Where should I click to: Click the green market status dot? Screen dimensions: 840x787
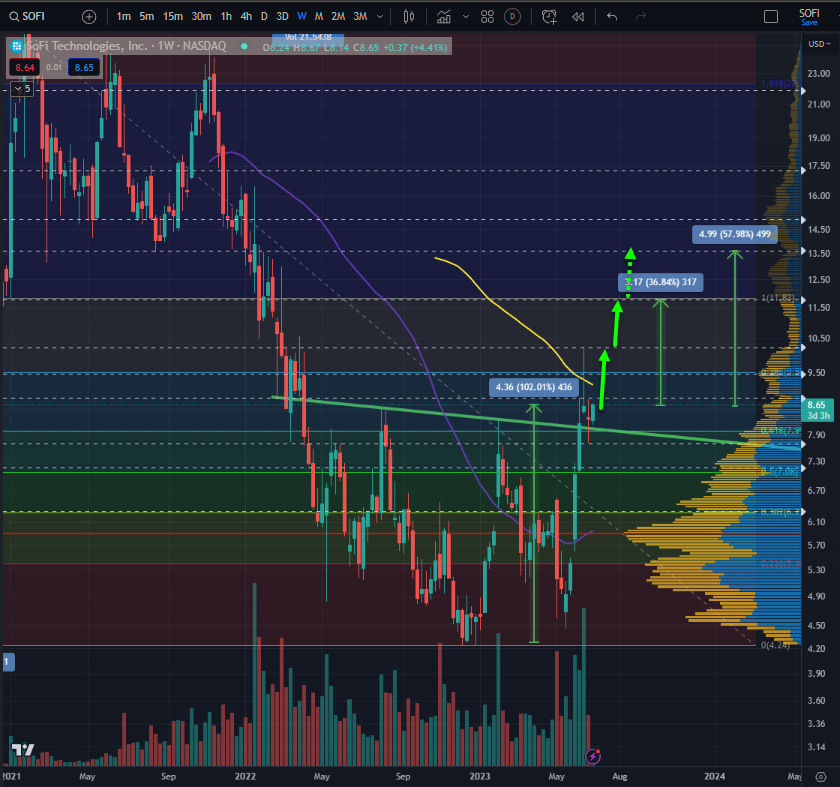pyautogui.click(x=244, y=47)
